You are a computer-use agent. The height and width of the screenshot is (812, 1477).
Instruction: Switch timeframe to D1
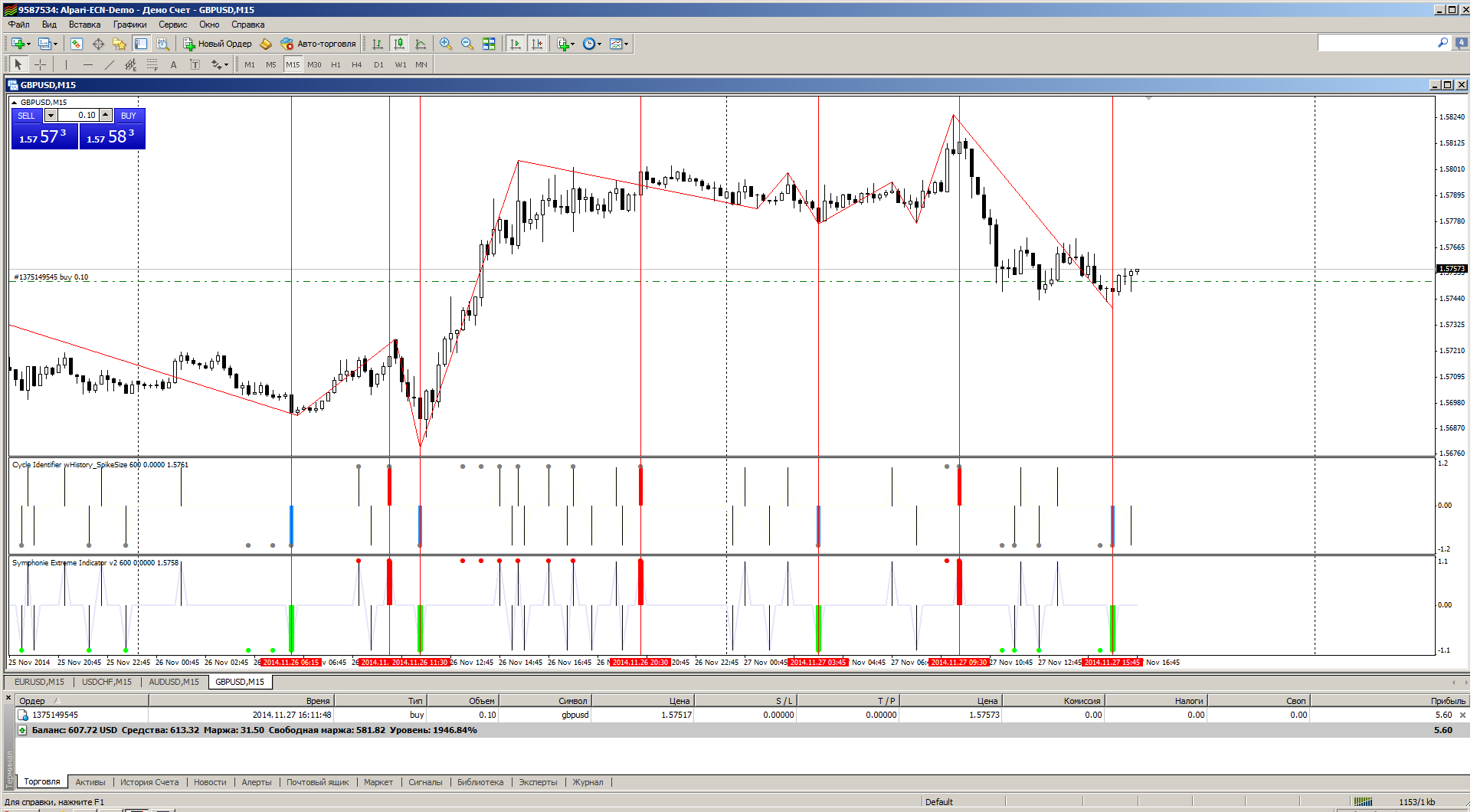(x=378, y=64)
